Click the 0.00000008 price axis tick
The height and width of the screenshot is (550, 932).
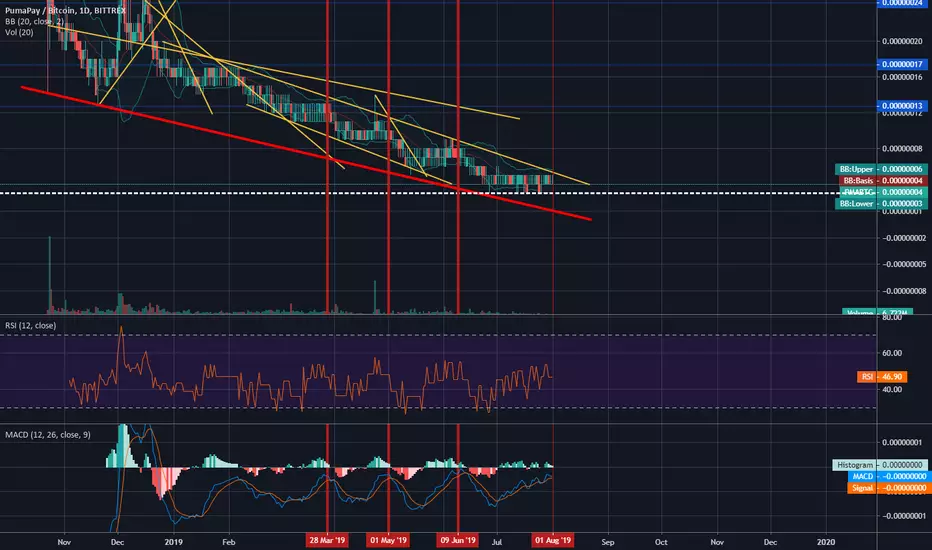pyautogui.click(x=902, y=149)
